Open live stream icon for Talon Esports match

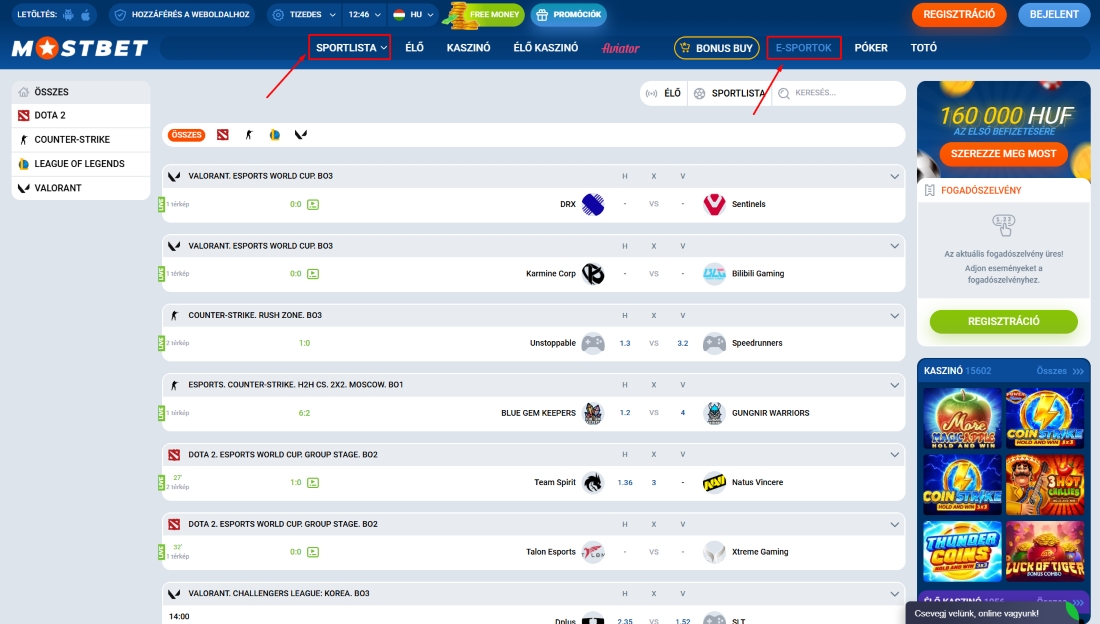(313, 552)
